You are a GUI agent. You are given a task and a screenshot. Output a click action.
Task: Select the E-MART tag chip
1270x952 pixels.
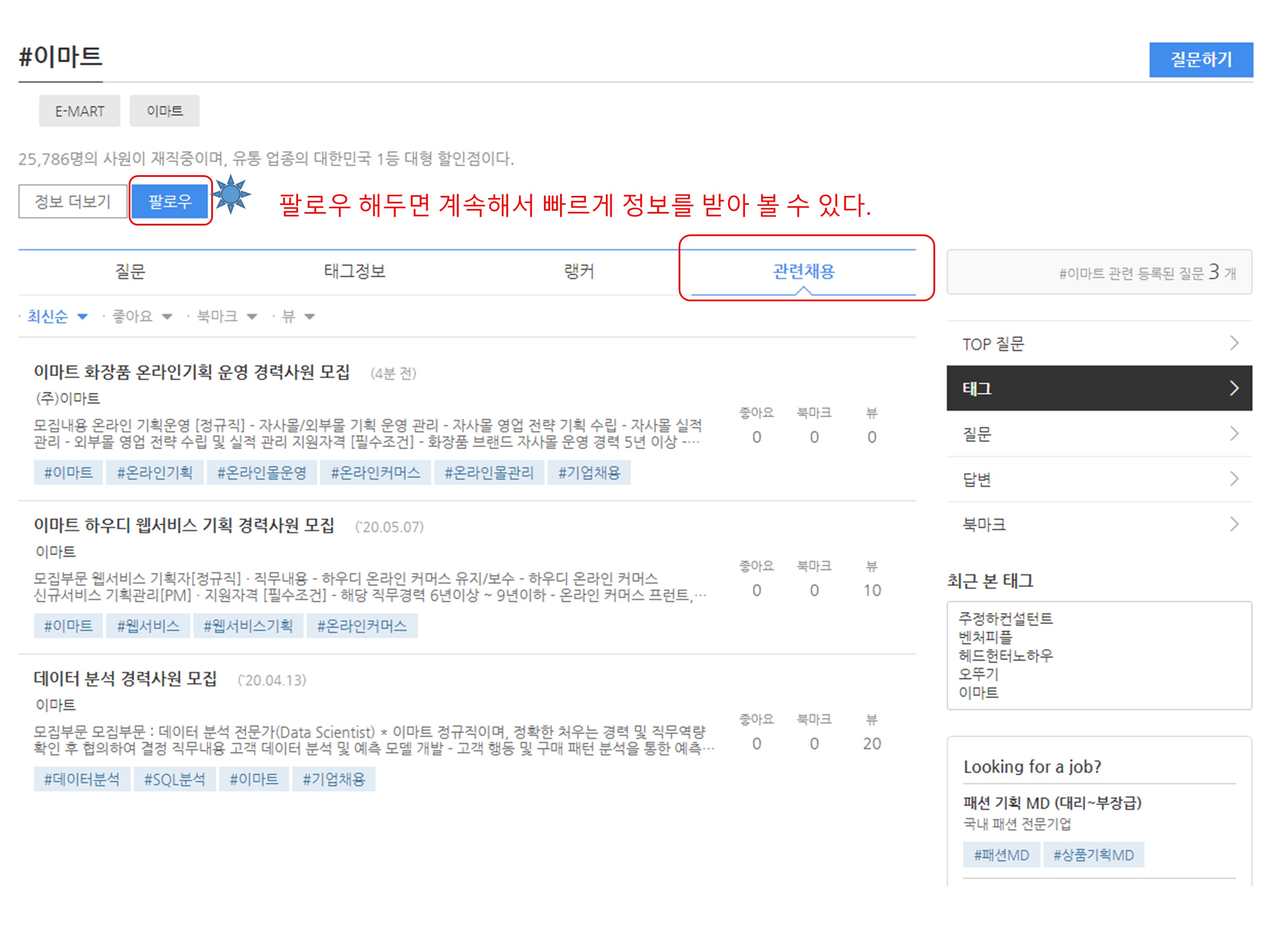79,111
